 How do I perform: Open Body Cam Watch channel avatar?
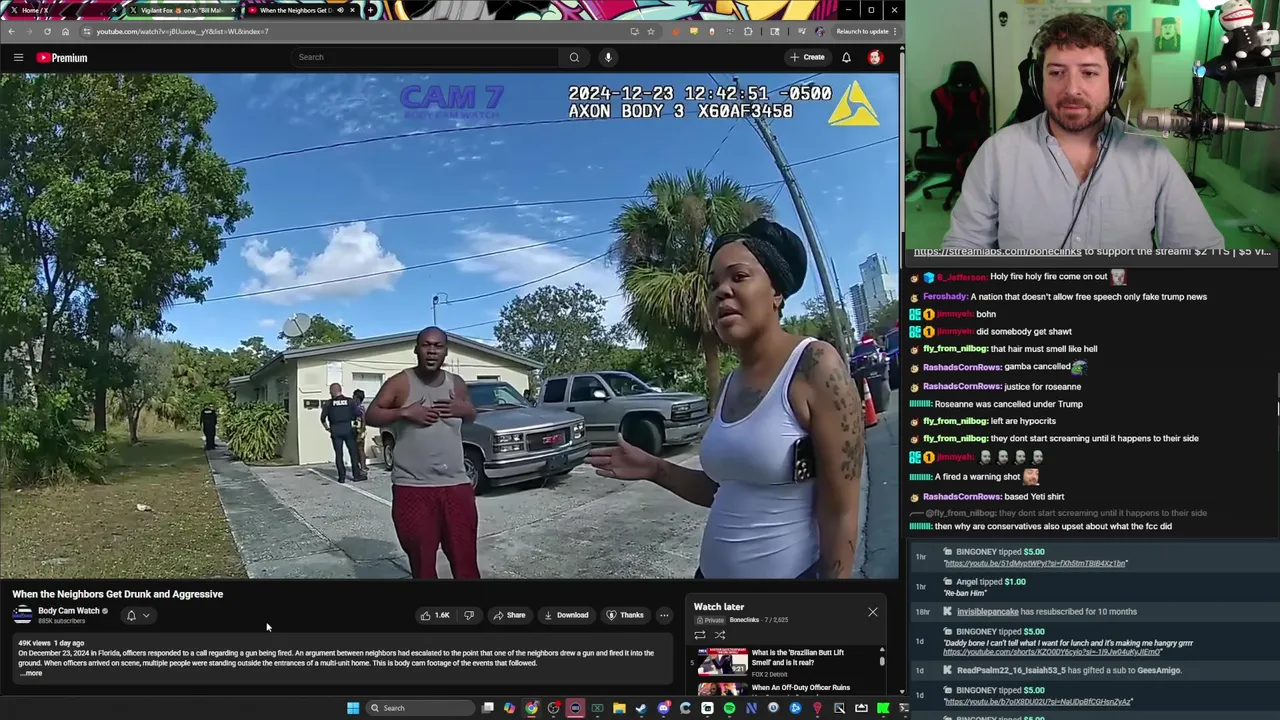pos(22,615)
